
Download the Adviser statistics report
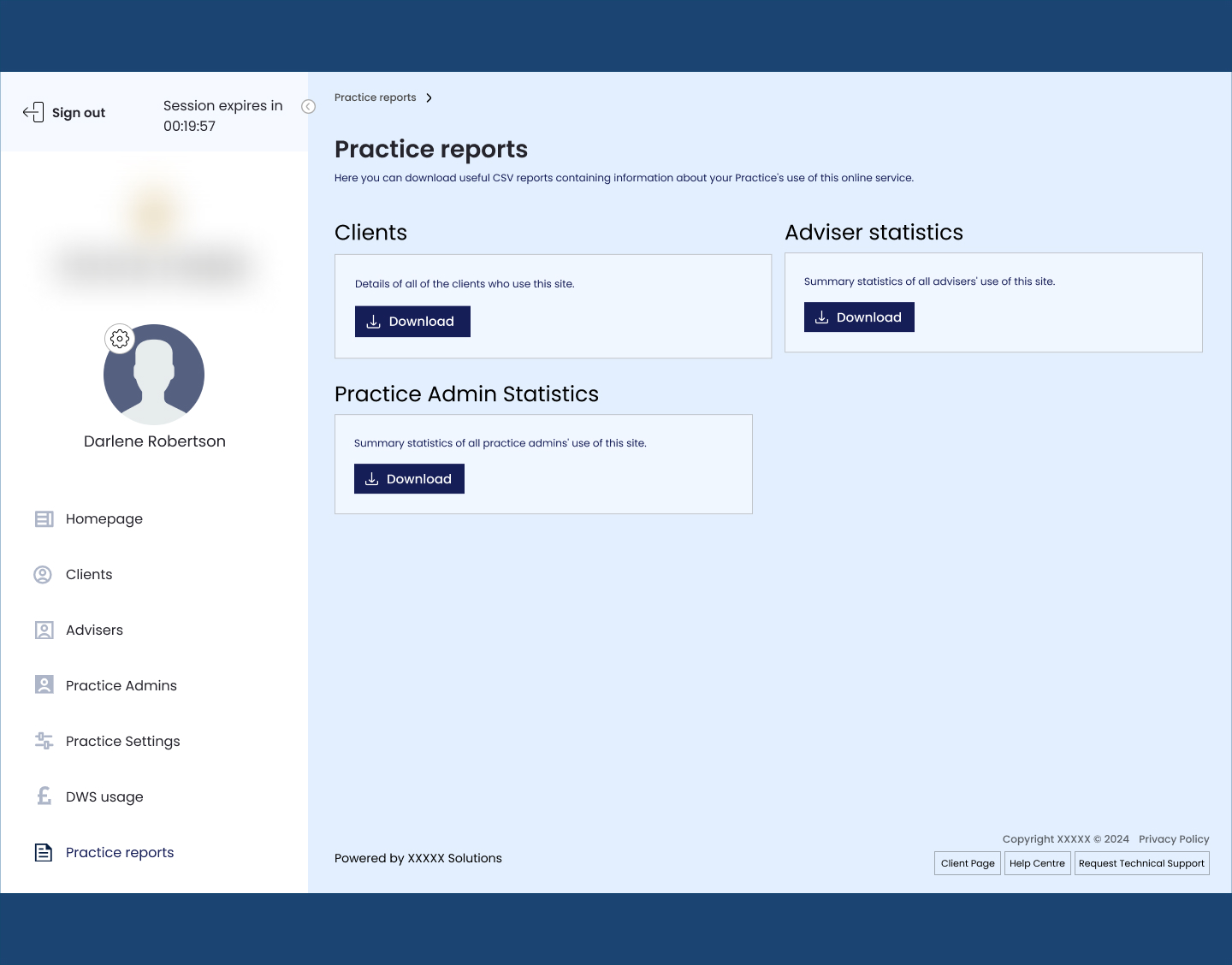coord(859,317)
